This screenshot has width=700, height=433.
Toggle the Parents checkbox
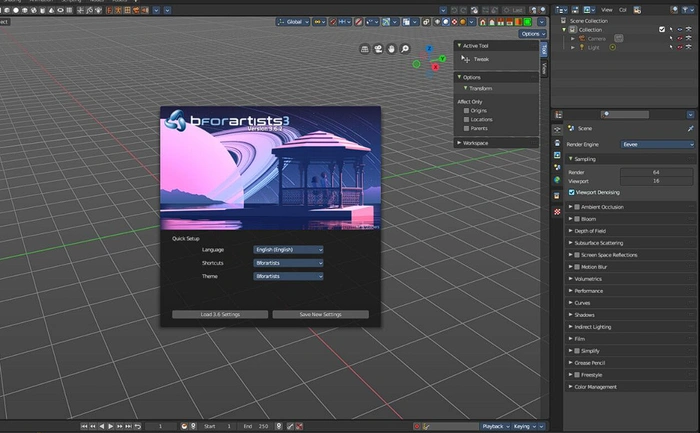(x=466, y=129)
